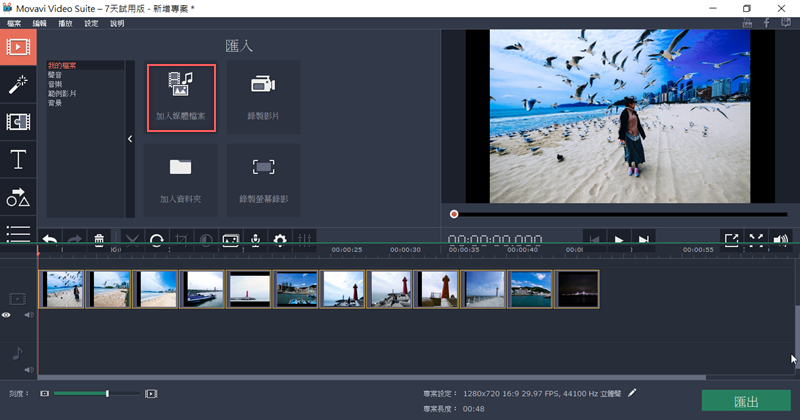Open the Transitions panel in sidebar

coord(18,122)
